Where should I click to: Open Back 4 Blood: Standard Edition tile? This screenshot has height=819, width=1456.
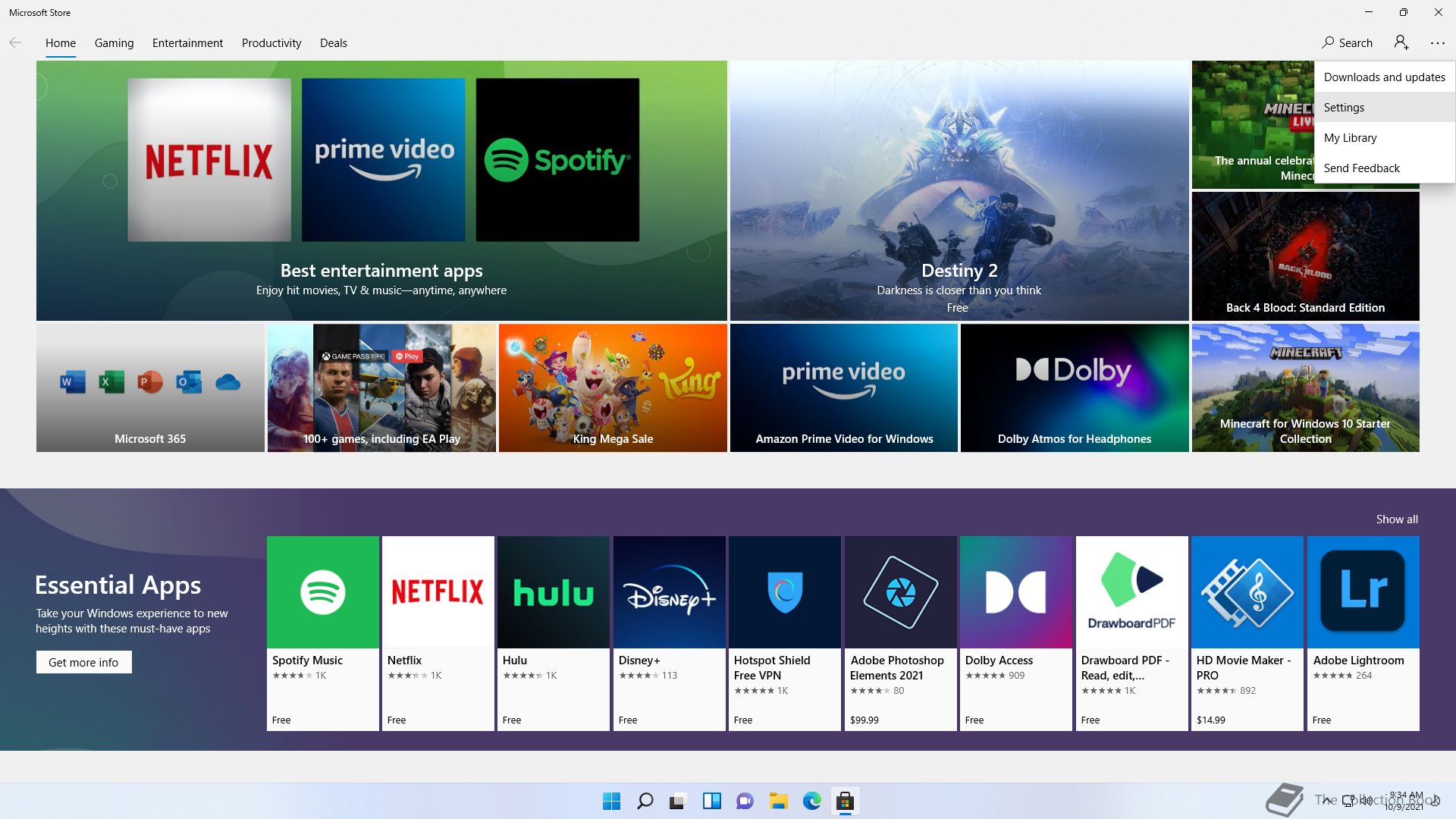pyautogui.click(x=1305, y=256)
